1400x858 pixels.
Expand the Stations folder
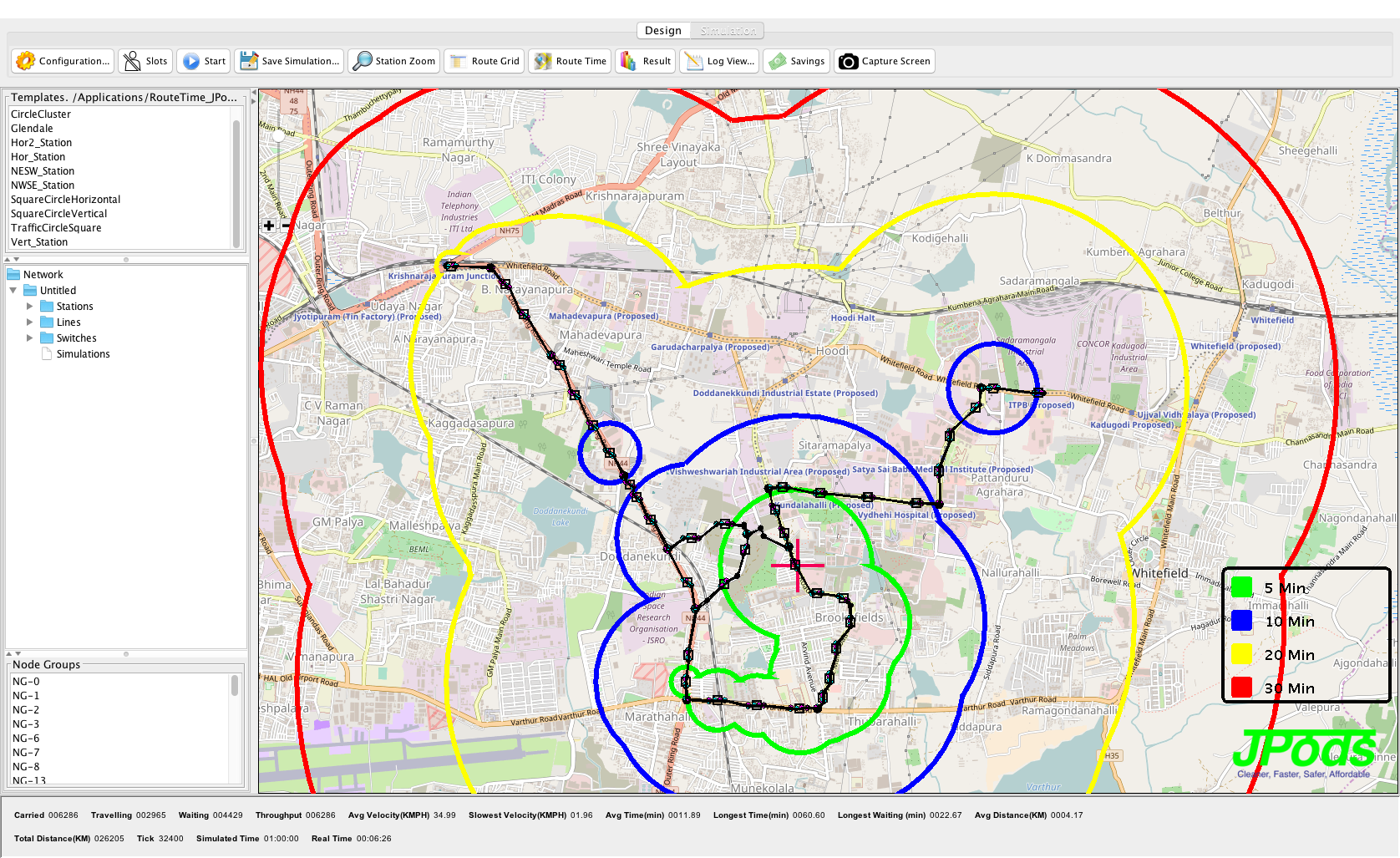click(30, 307)
